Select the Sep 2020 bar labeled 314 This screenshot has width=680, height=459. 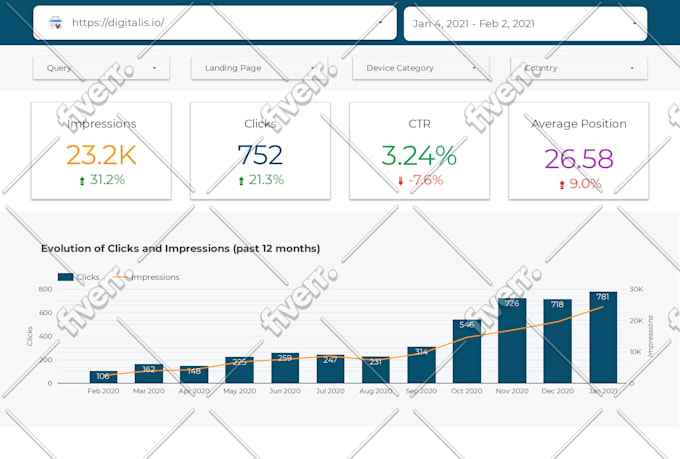click(x=421, y=365)
